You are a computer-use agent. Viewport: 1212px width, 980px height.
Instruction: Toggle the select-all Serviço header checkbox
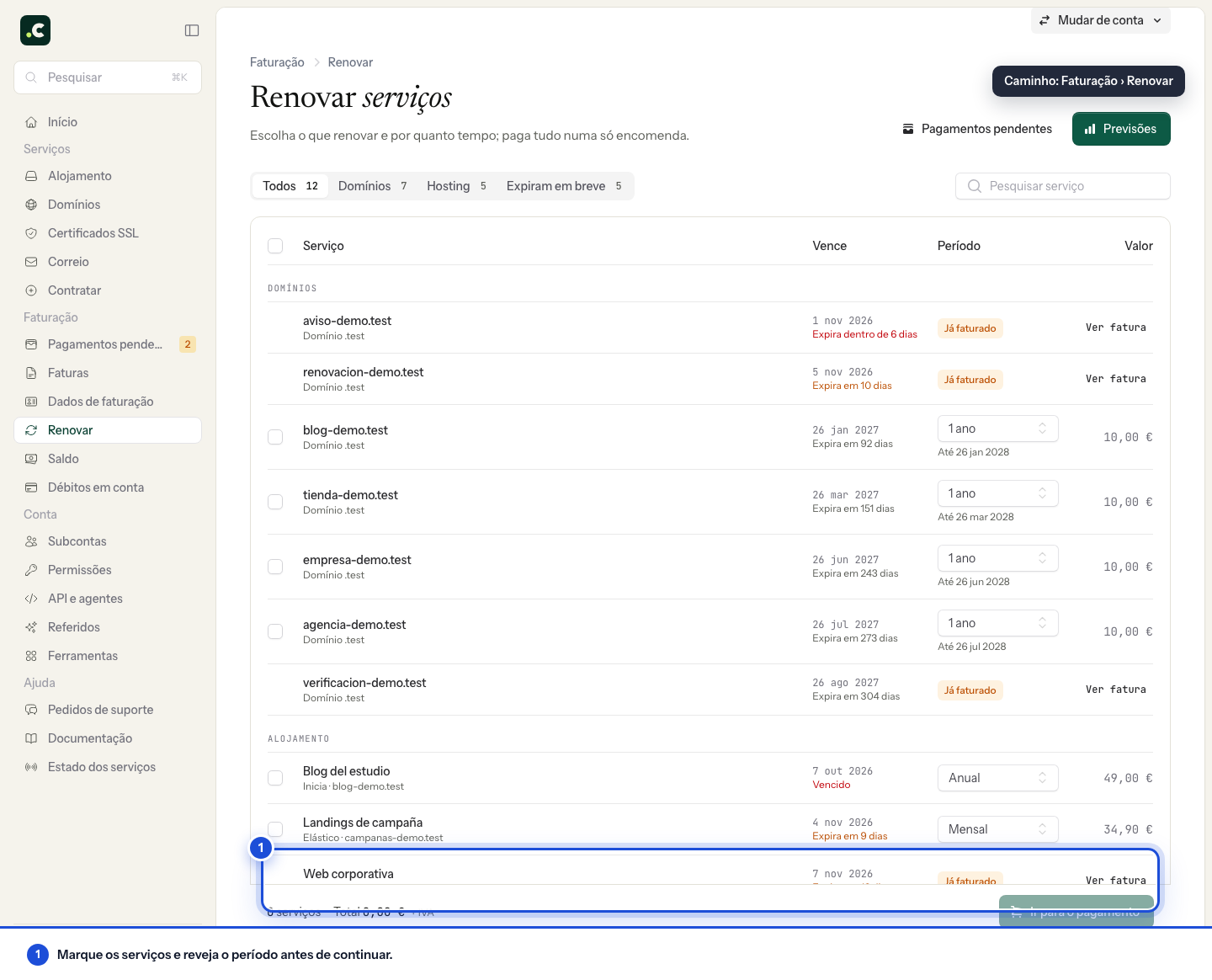pyautogui.click(x=275, y=246)
